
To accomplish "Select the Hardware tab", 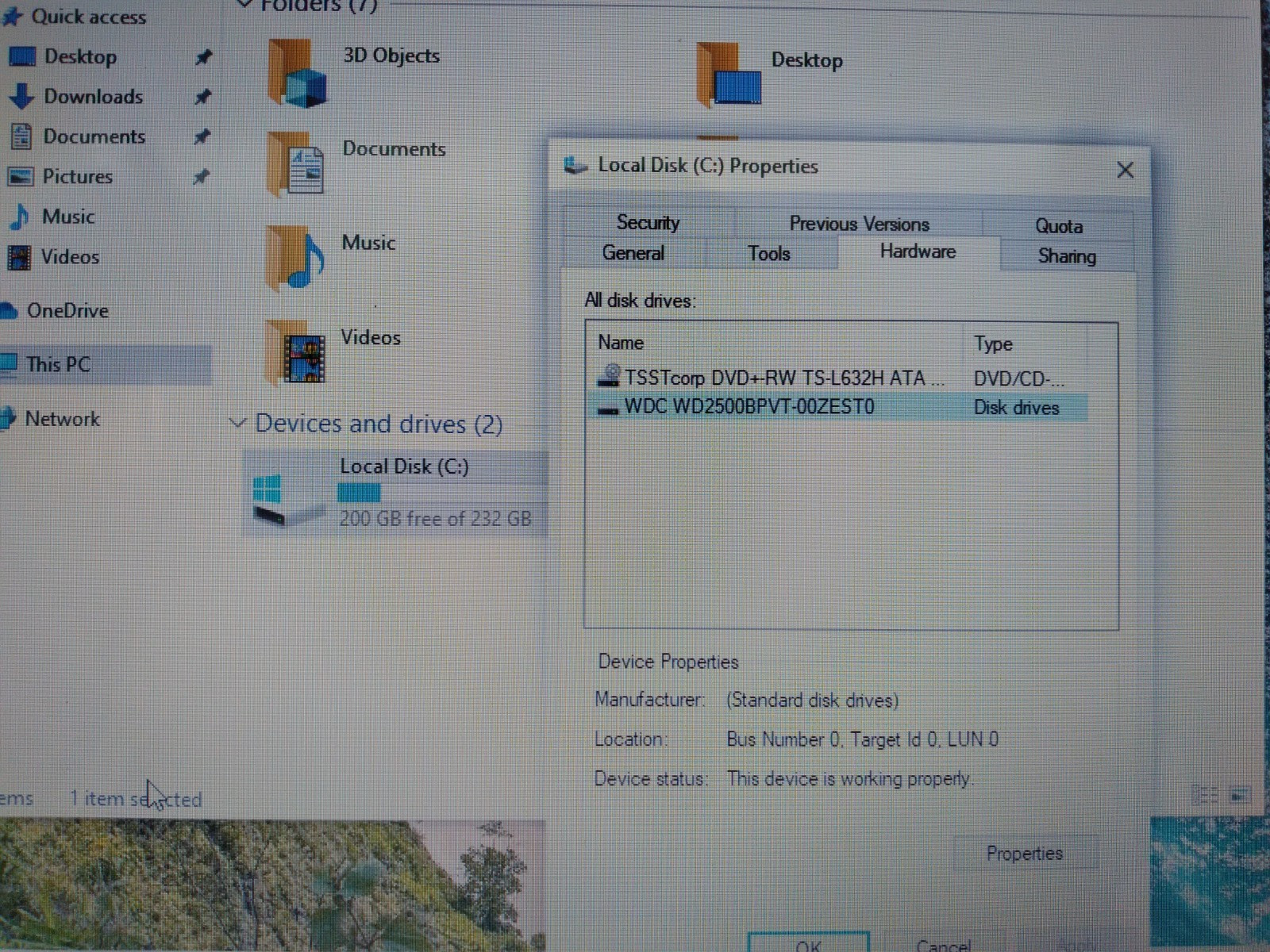I will coord(918,251).
